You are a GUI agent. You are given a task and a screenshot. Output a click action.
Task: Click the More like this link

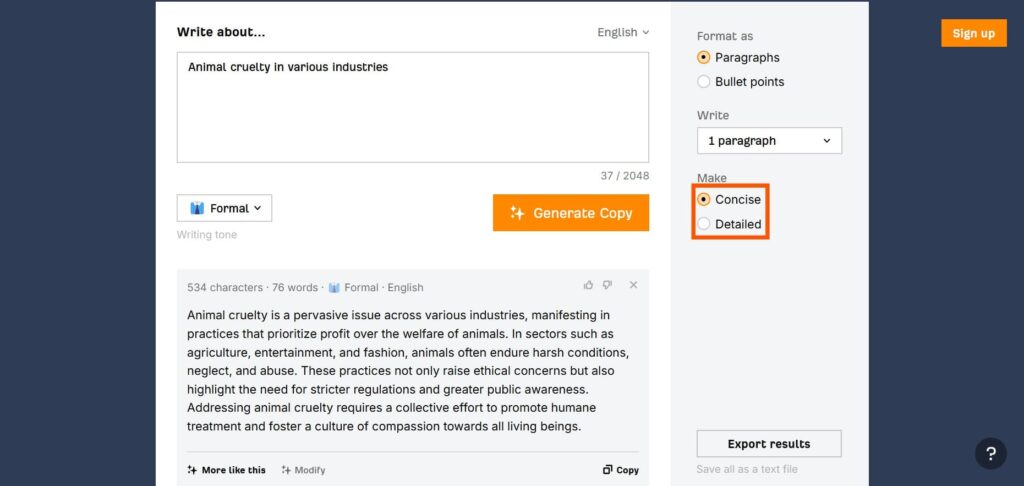227,470
